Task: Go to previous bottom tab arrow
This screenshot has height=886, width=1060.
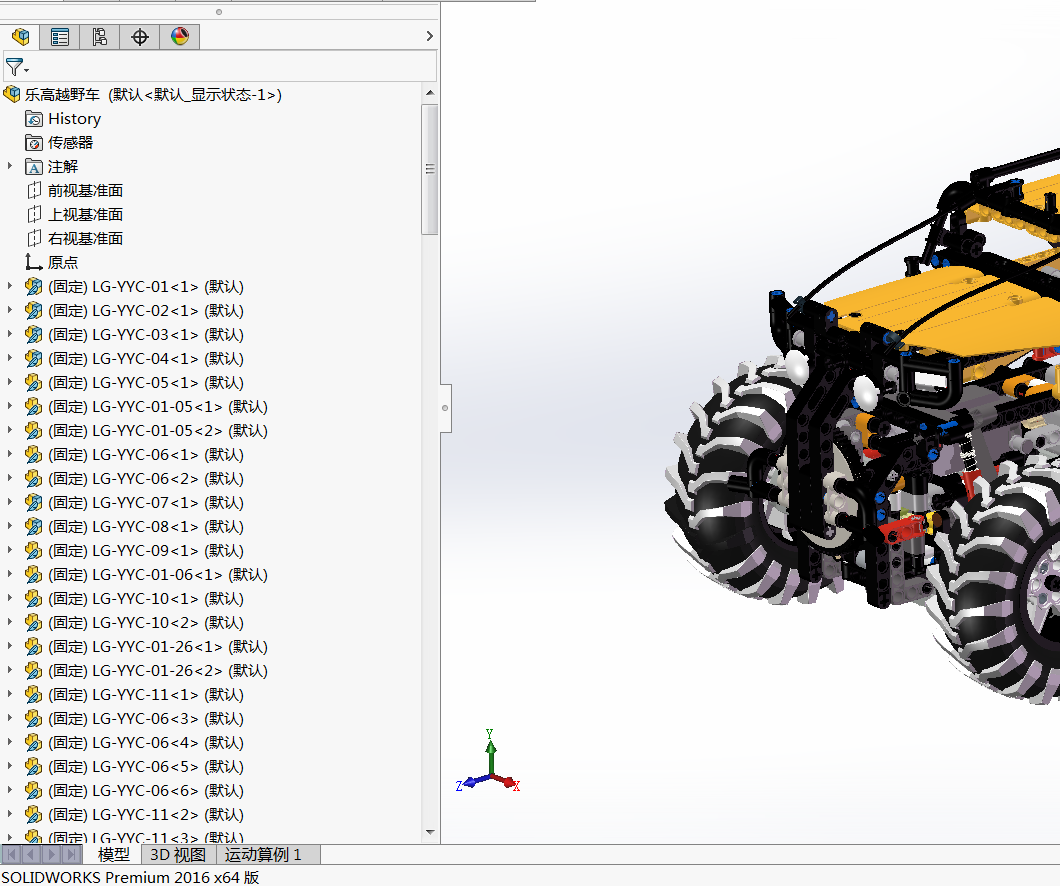Action: [31, 854]
